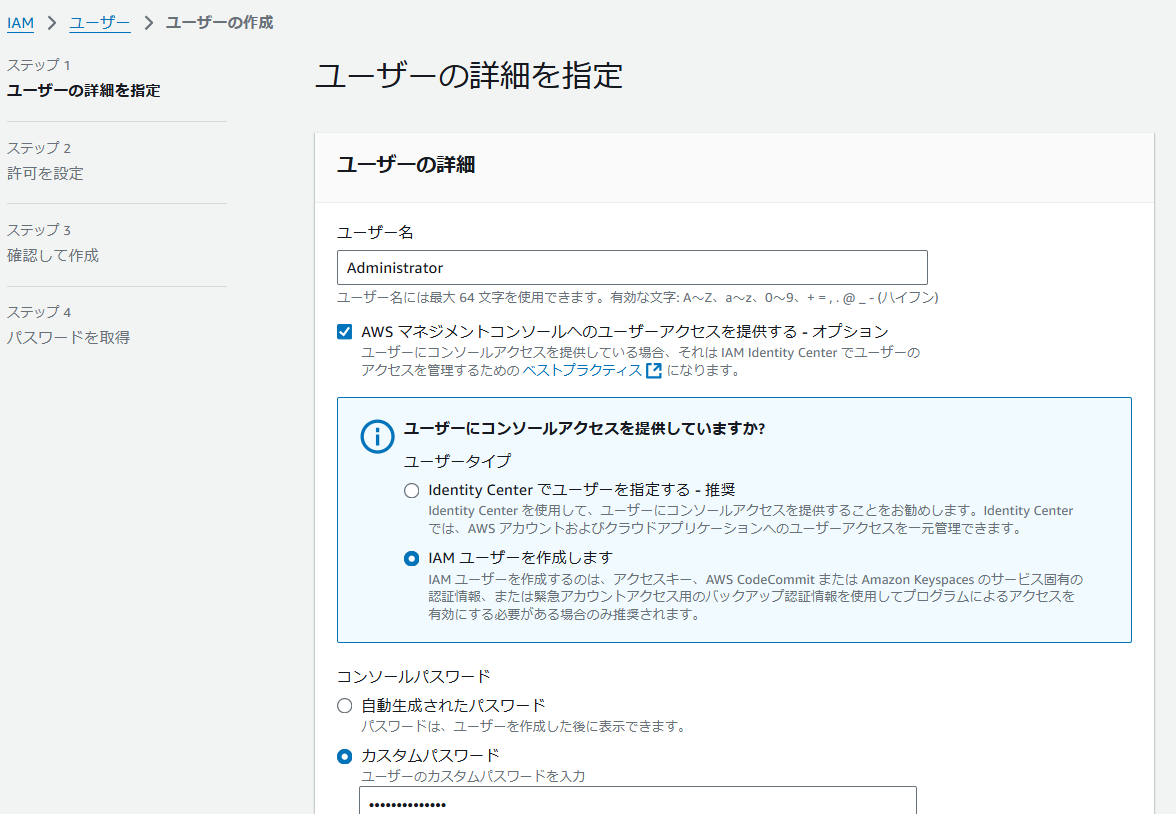Go to ユーザー breadcrumb link
The height and width of the screenshot is (814, 1176).
[100, 23]
